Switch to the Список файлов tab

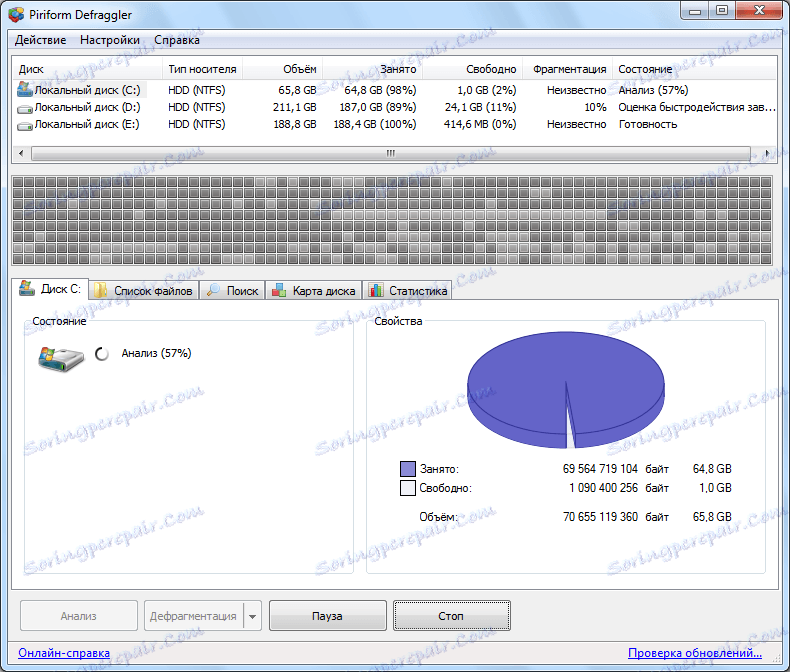[144, 291]
